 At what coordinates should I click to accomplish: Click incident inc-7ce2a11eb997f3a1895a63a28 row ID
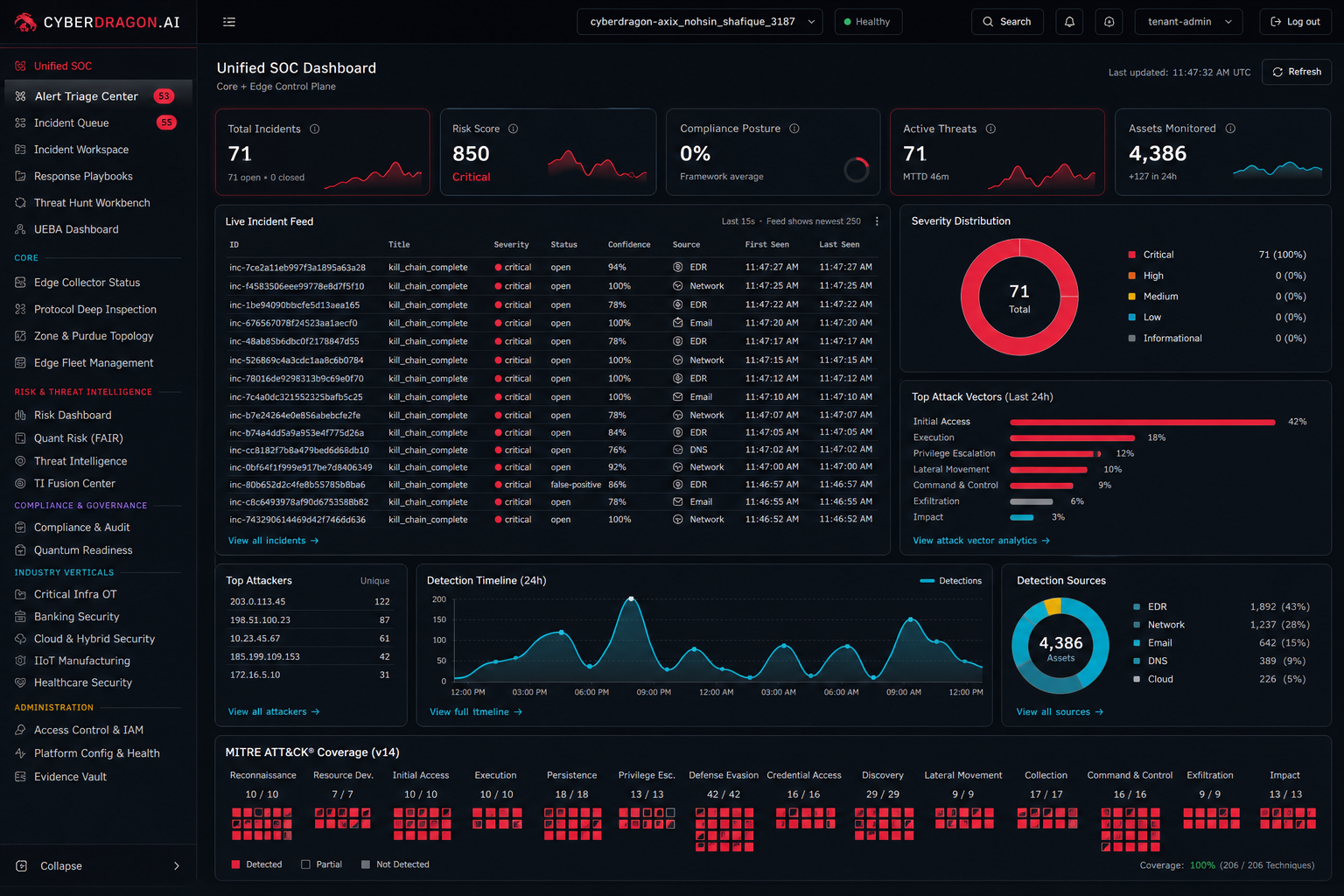(x=297, y=268)
